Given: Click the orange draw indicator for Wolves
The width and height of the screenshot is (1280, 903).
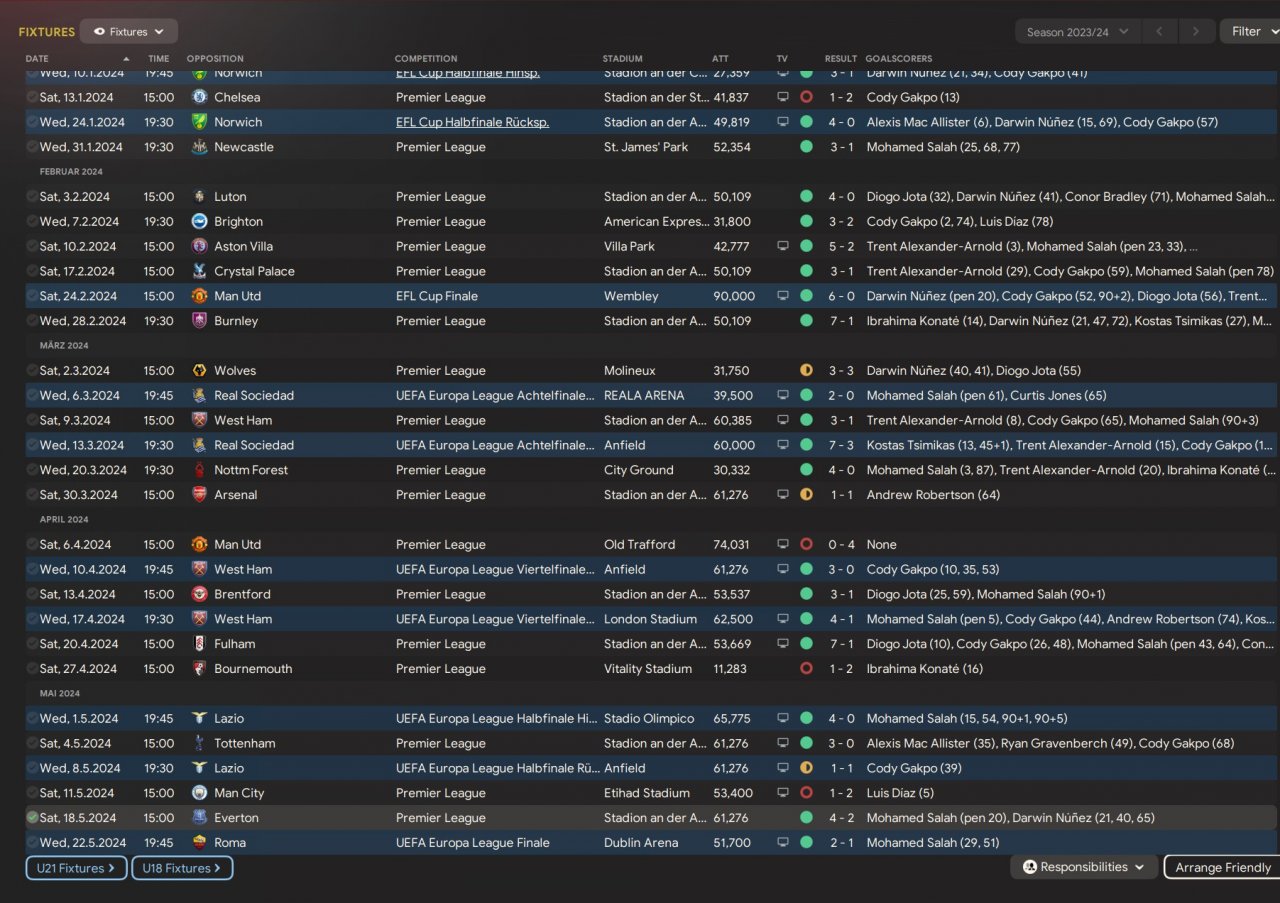Looking at the screenshot, I should pyautogui.click(x=806, y=371).
